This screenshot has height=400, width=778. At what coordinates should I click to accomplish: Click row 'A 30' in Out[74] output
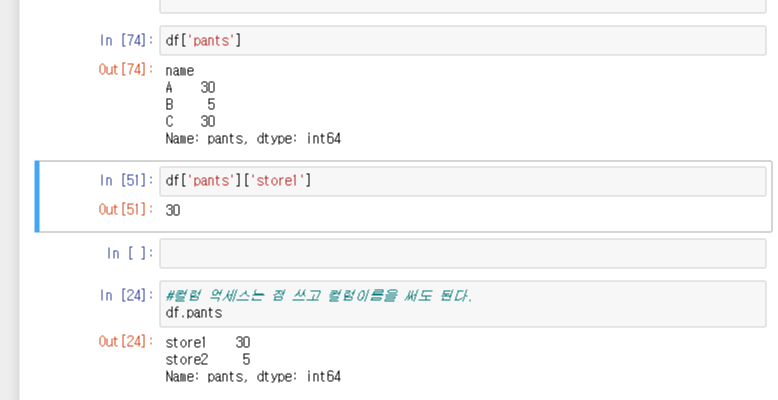click(191, 88)
